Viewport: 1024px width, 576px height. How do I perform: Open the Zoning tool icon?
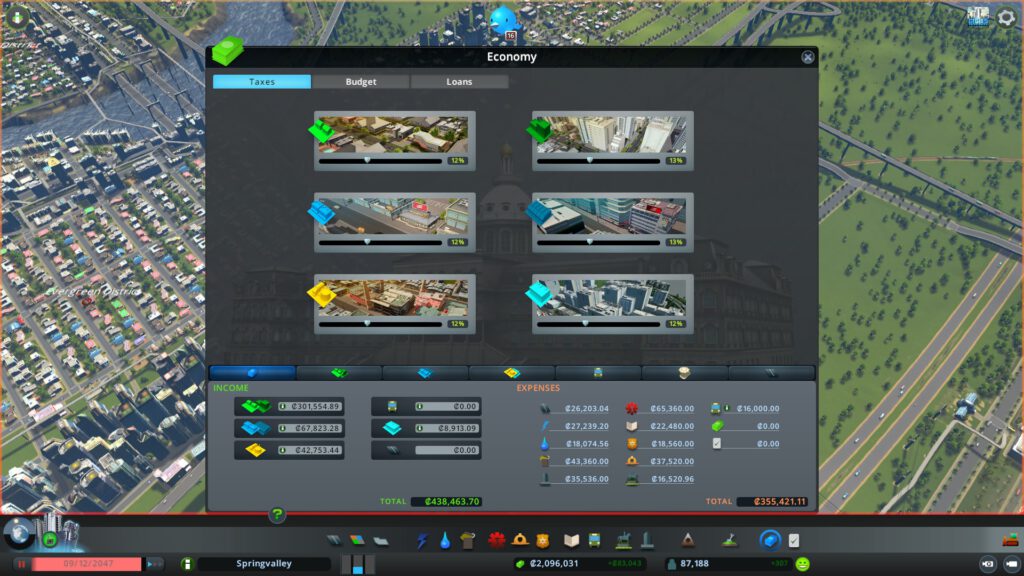coord(357,541)
